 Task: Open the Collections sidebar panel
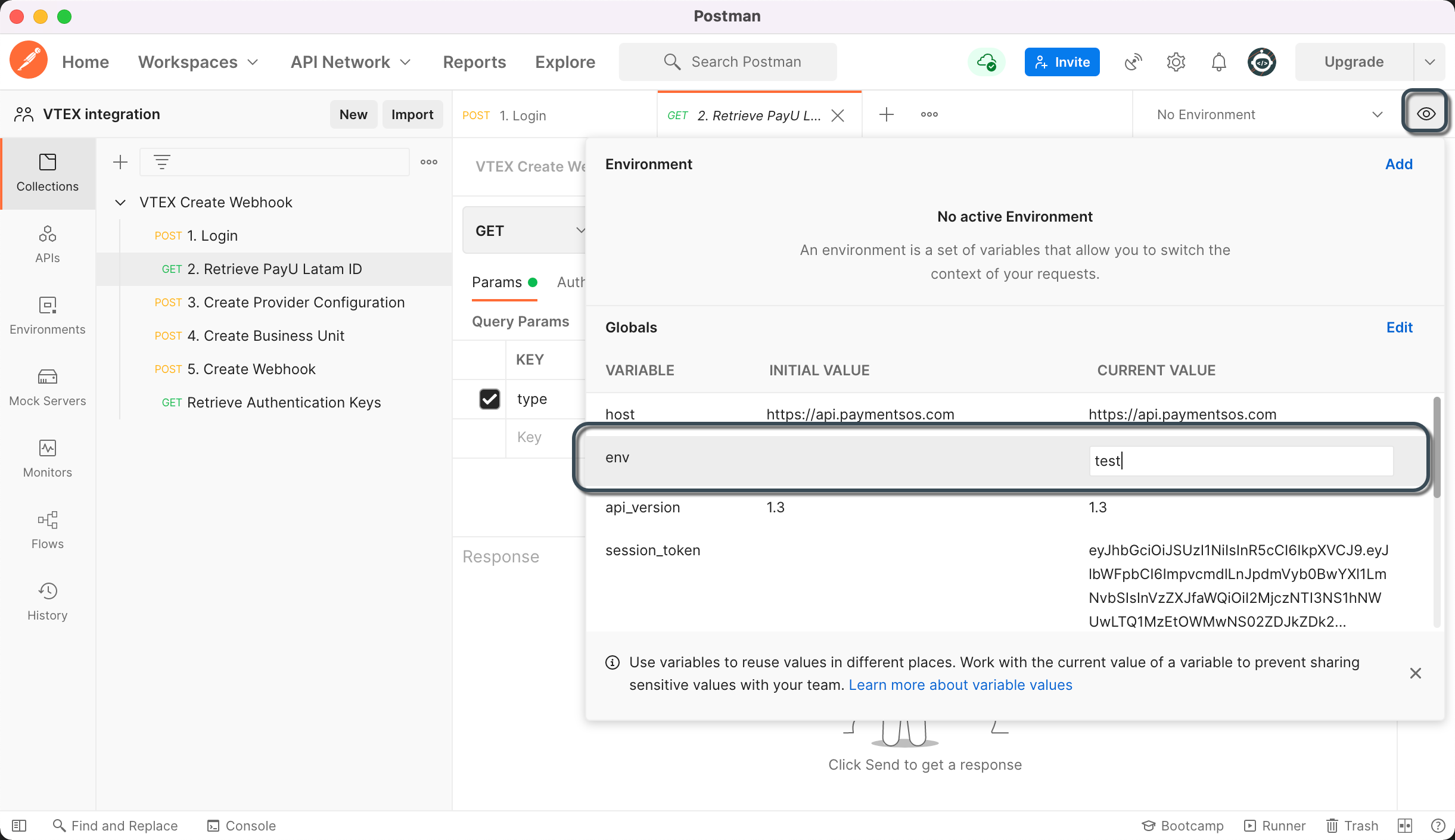tap(48, 173)
